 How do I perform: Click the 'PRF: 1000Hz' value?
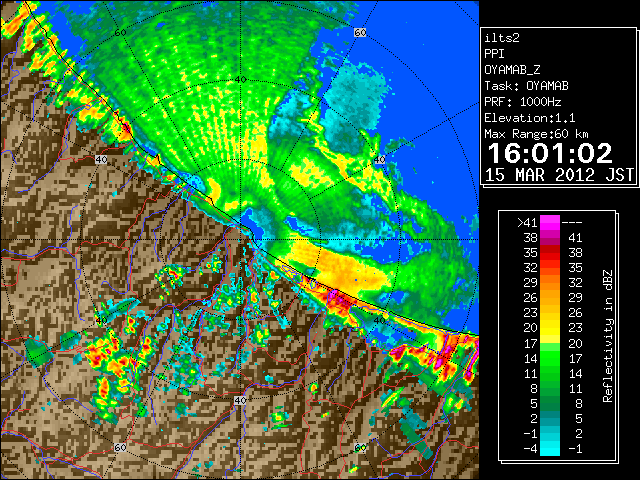point(522,102)
